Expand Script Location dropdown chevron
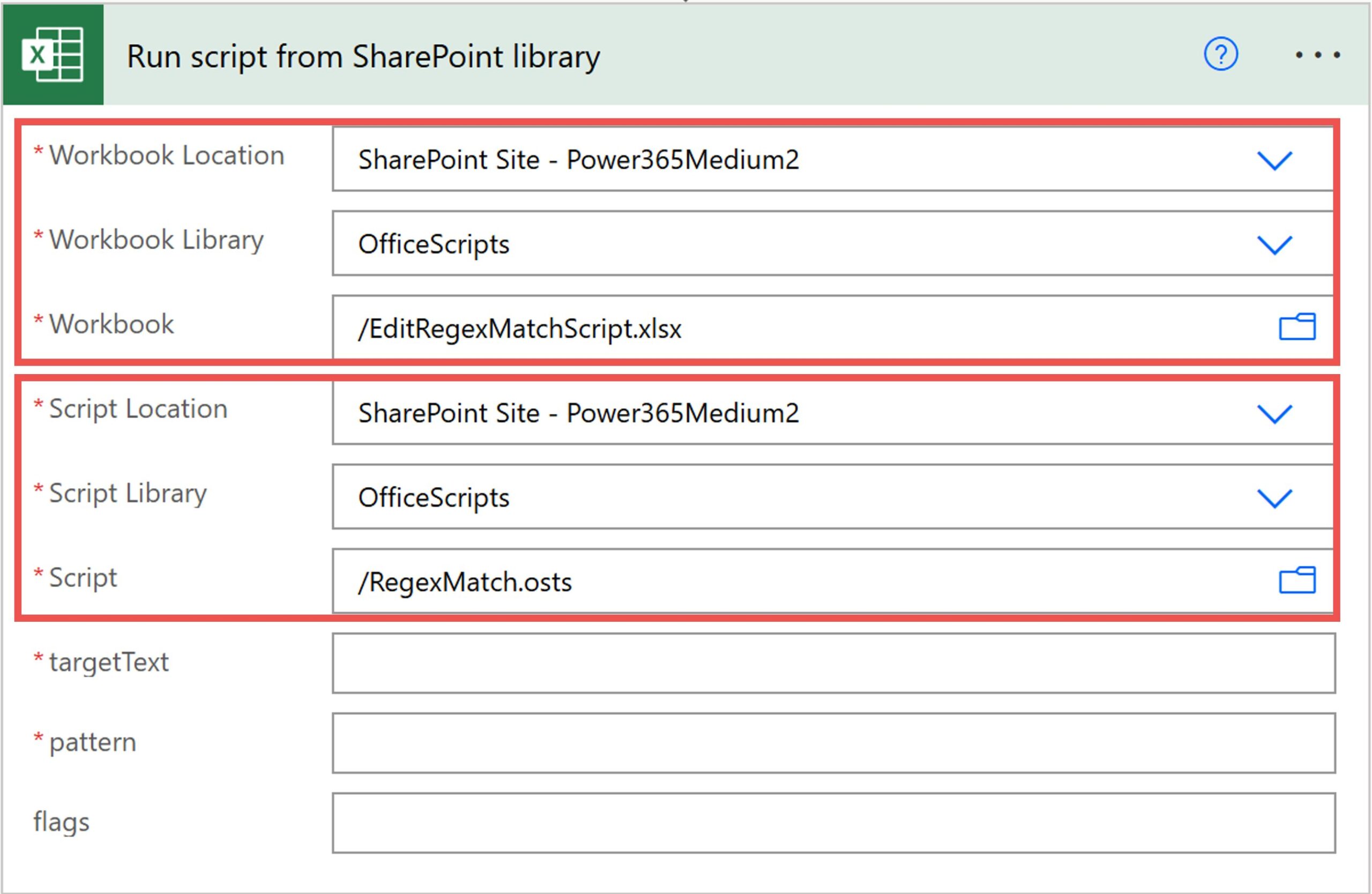This screenshot has width=1372, height=894. click(x=1274, y=413)
